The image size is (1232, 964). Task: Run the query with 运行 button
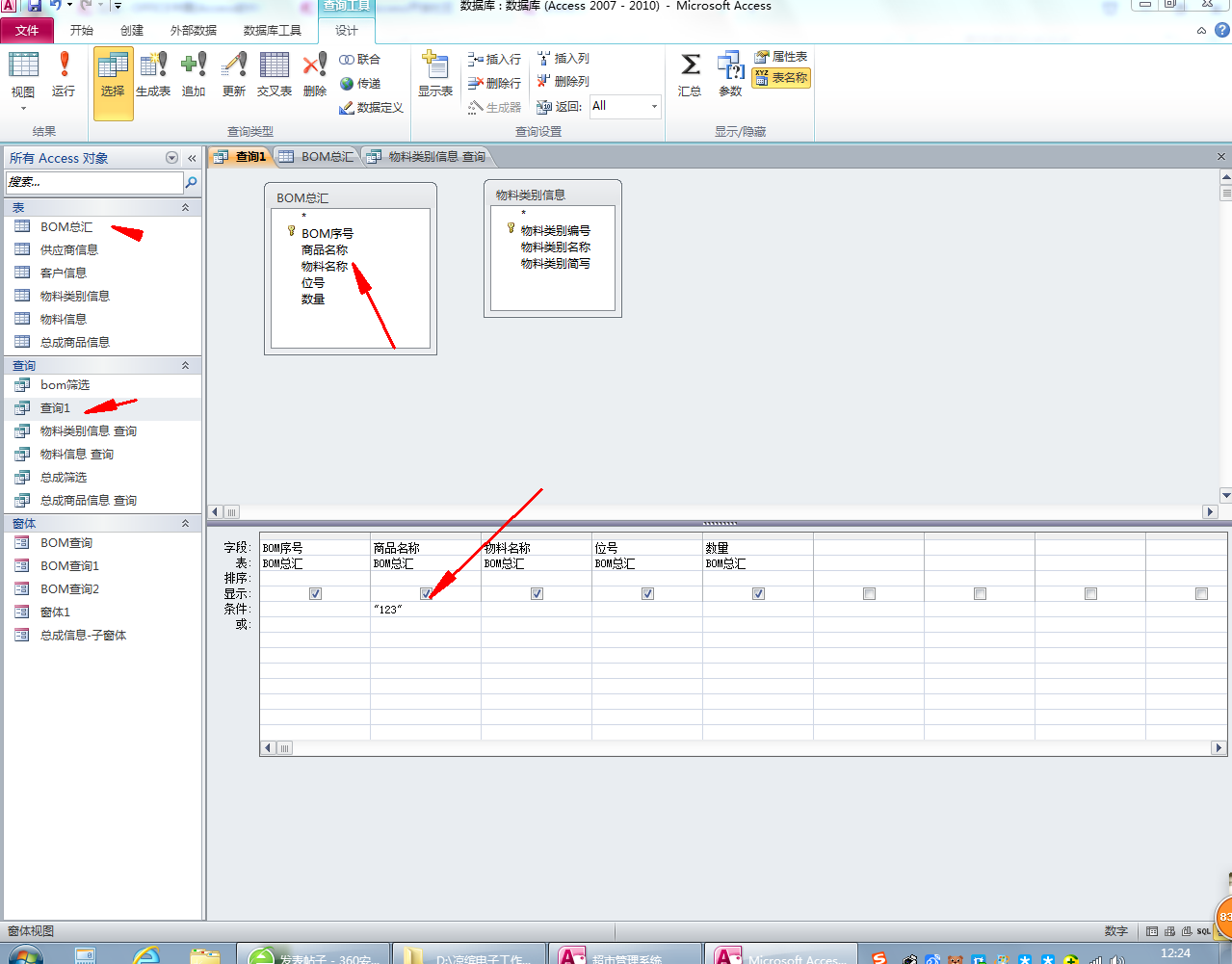click(x=64, y=75)
